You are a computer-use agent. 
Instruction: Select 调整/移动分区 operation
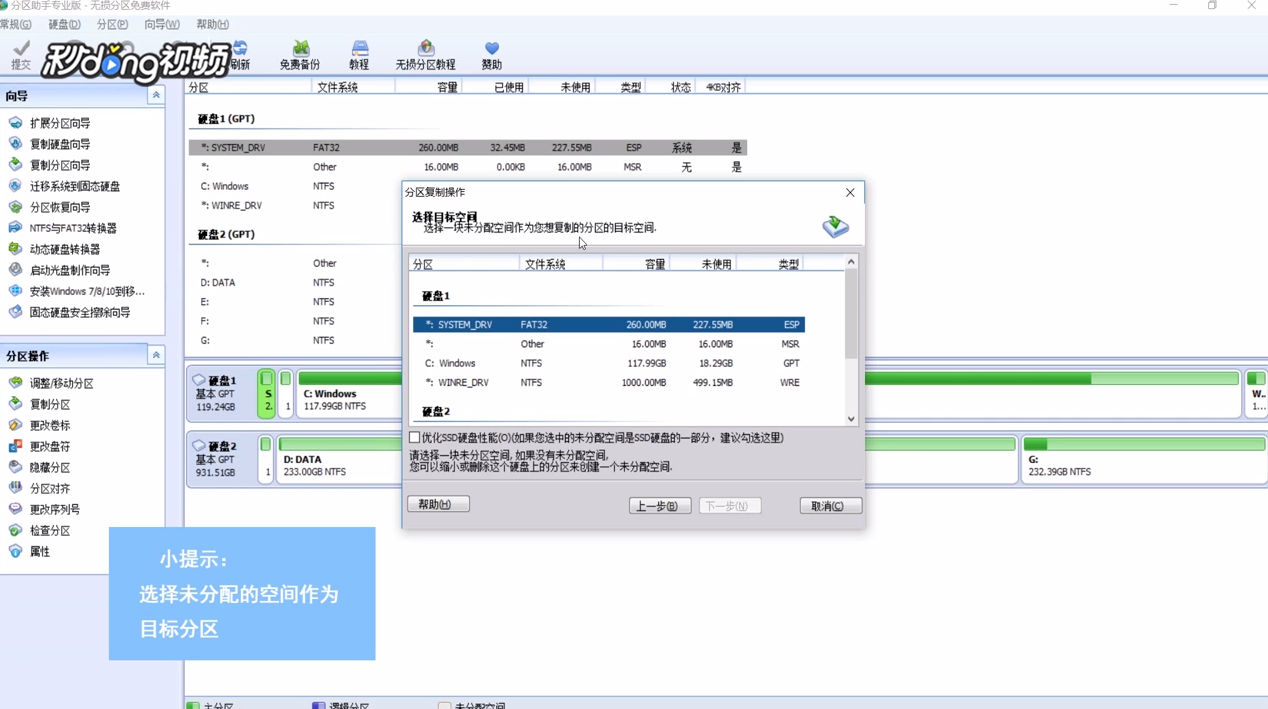[61, 383]
